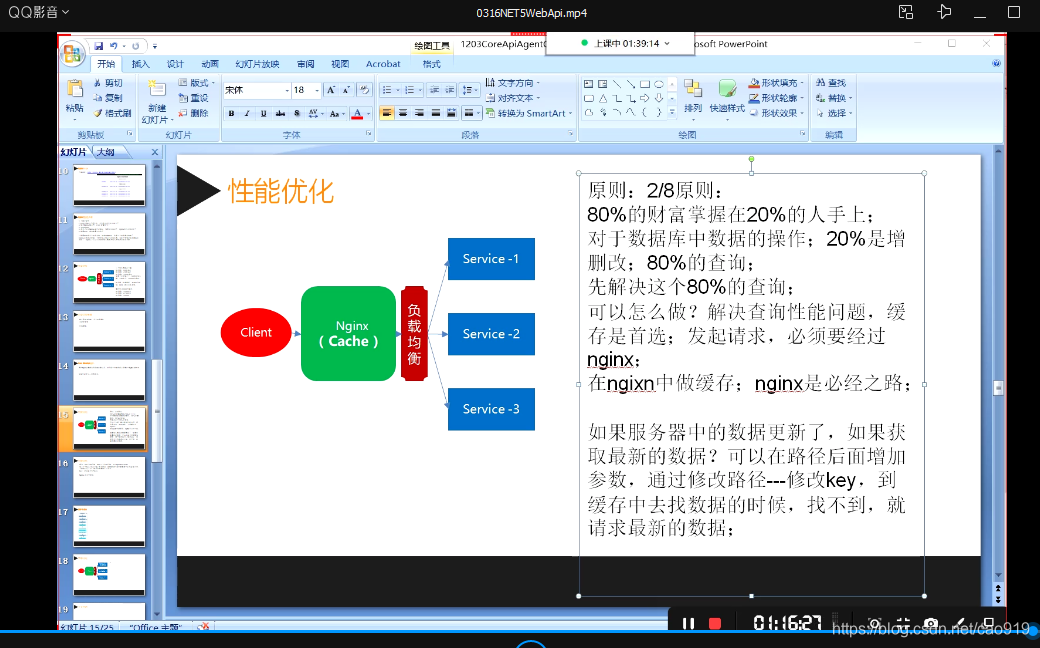Viewport: 1040px width, 648px height.
Task: Pause the recording with the pause button
Action: pyautogui.click(x=688, y=624)
